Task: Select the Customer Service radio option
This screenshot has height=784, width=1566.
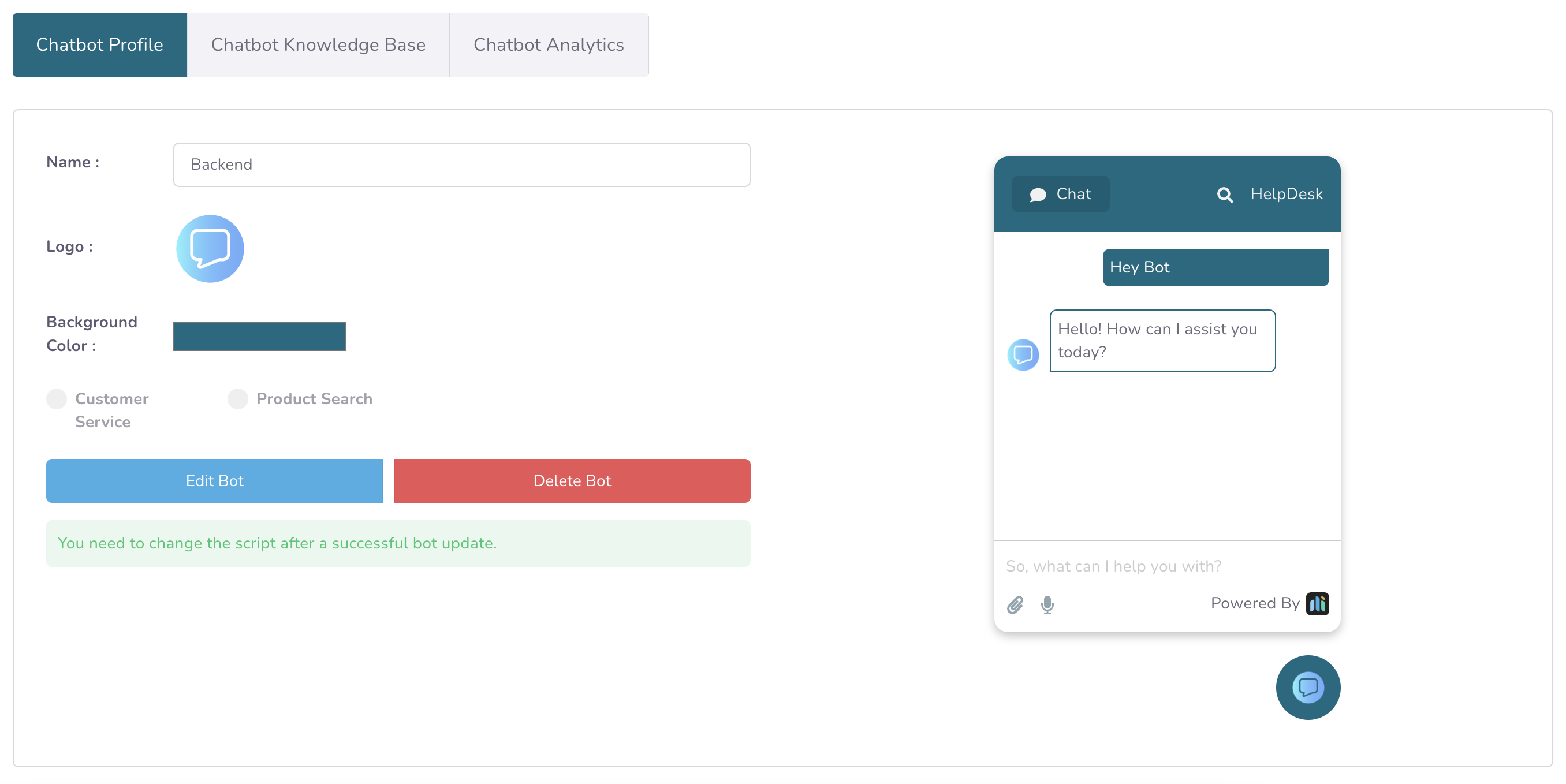Action: (57, 400)
